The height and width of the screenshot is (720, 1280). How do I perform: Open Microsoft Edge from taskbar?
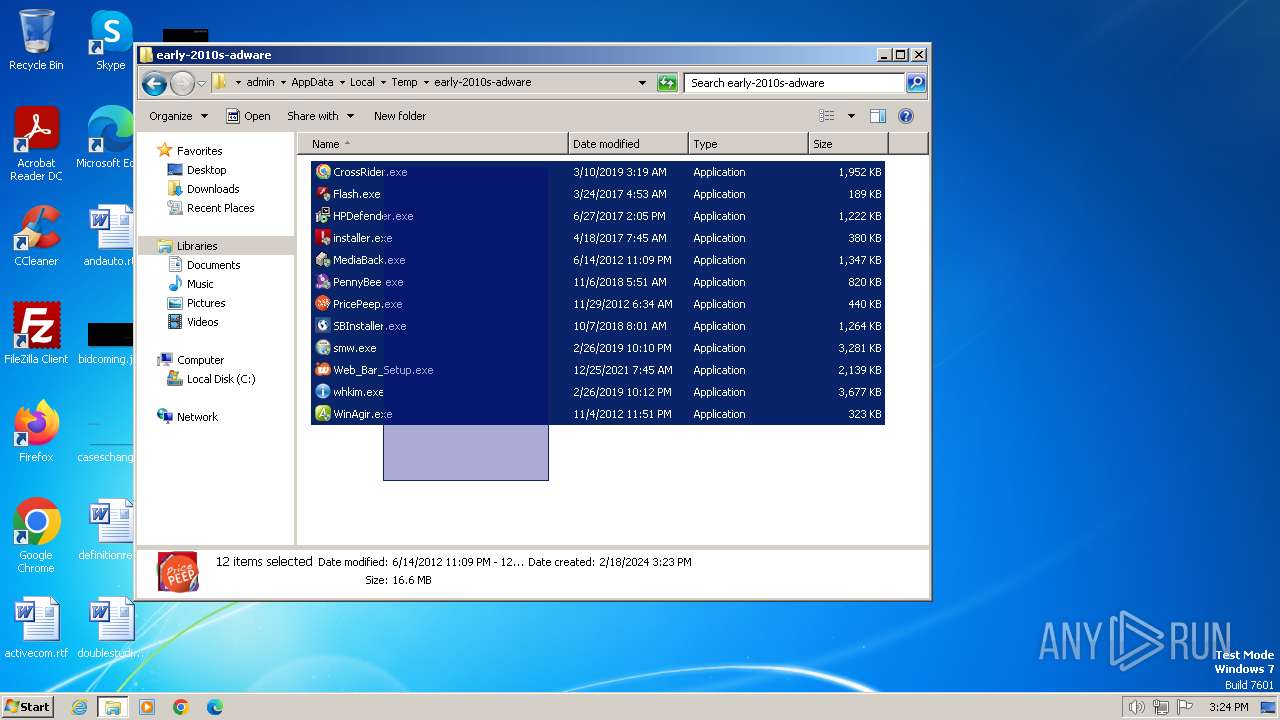point(215,707)
